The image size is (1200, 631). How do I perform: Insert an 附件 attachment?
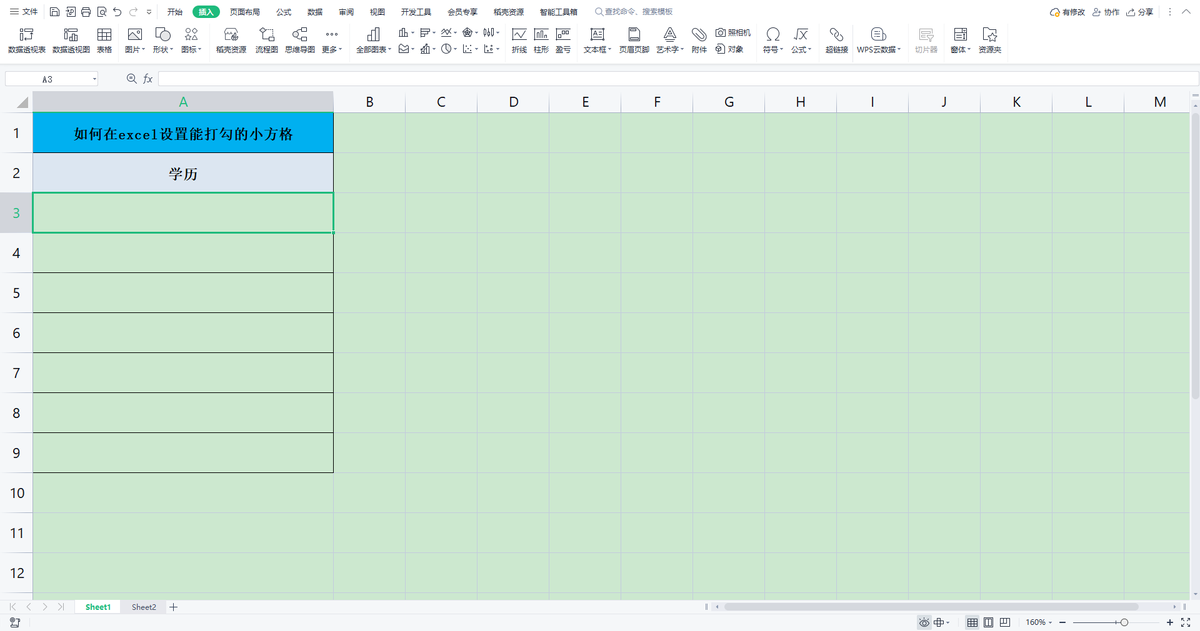(x=699, y=40)
